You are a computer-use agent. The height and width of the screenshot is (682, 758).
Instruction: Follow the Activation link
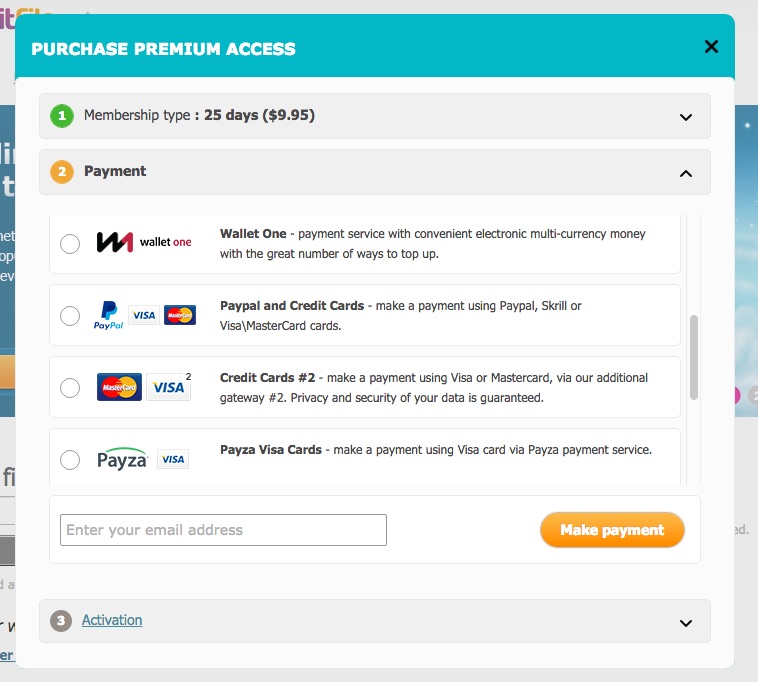[x=112, y=620]
